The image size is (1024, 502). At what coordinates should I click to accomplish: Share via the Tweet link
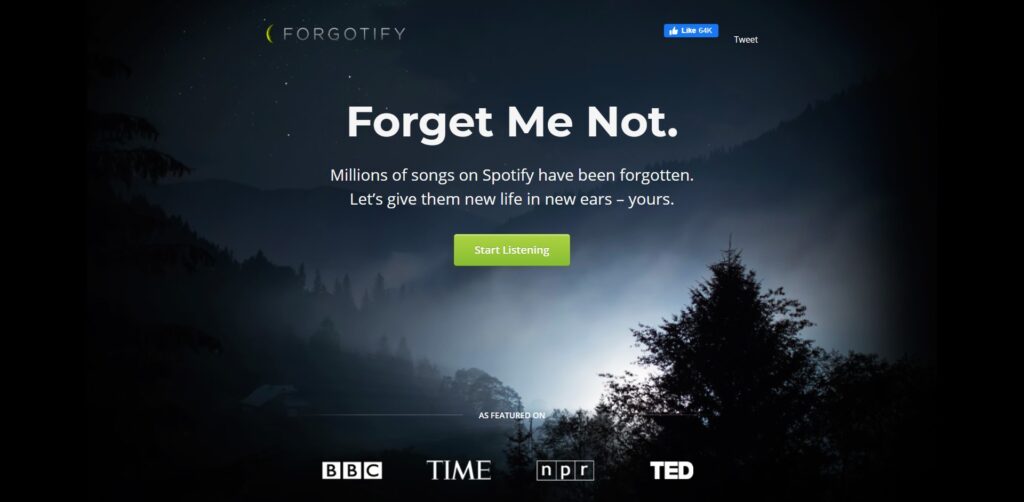coord(745,40)
